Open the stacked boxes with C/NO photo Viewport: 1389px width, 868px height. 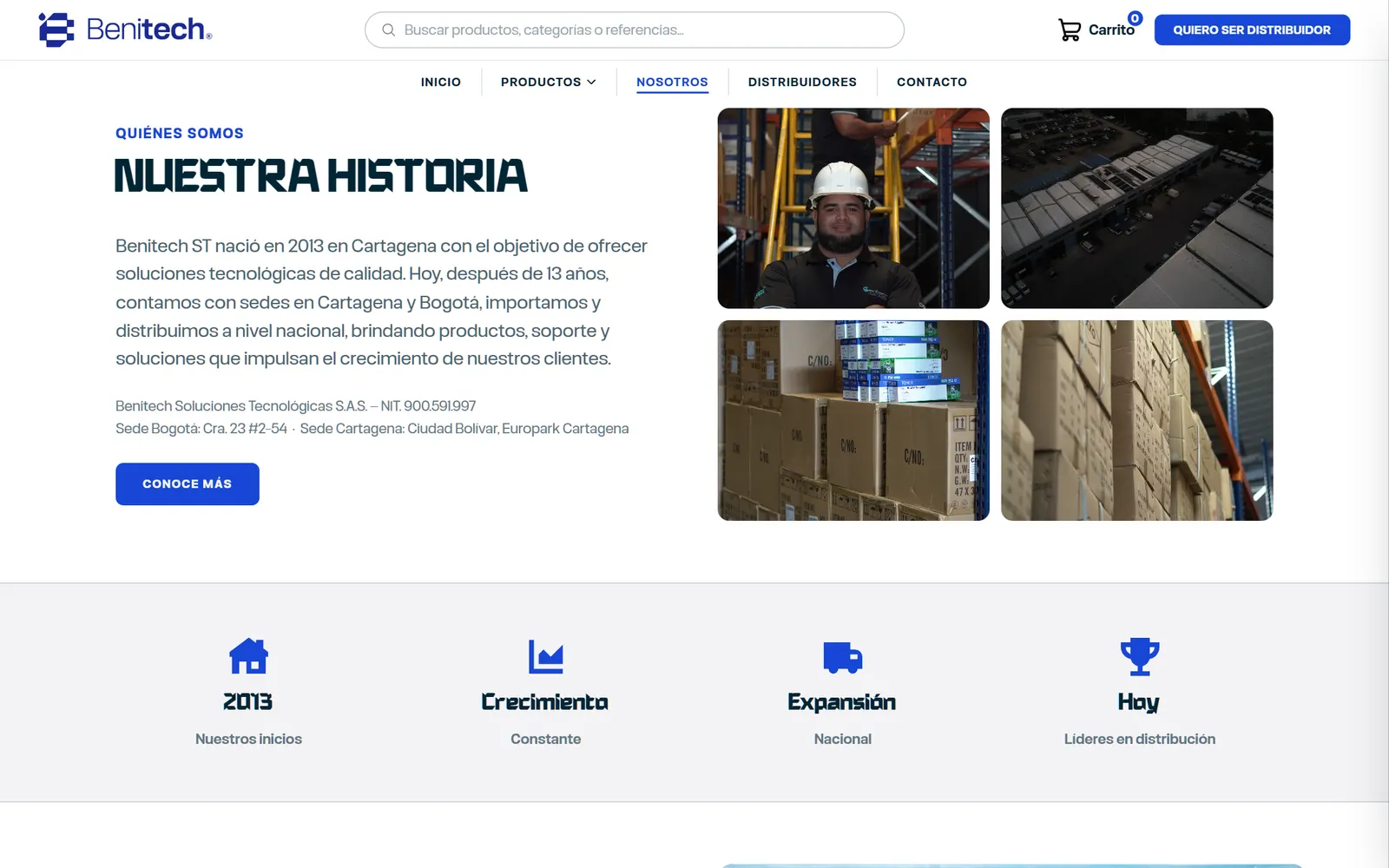click(853, 421)
